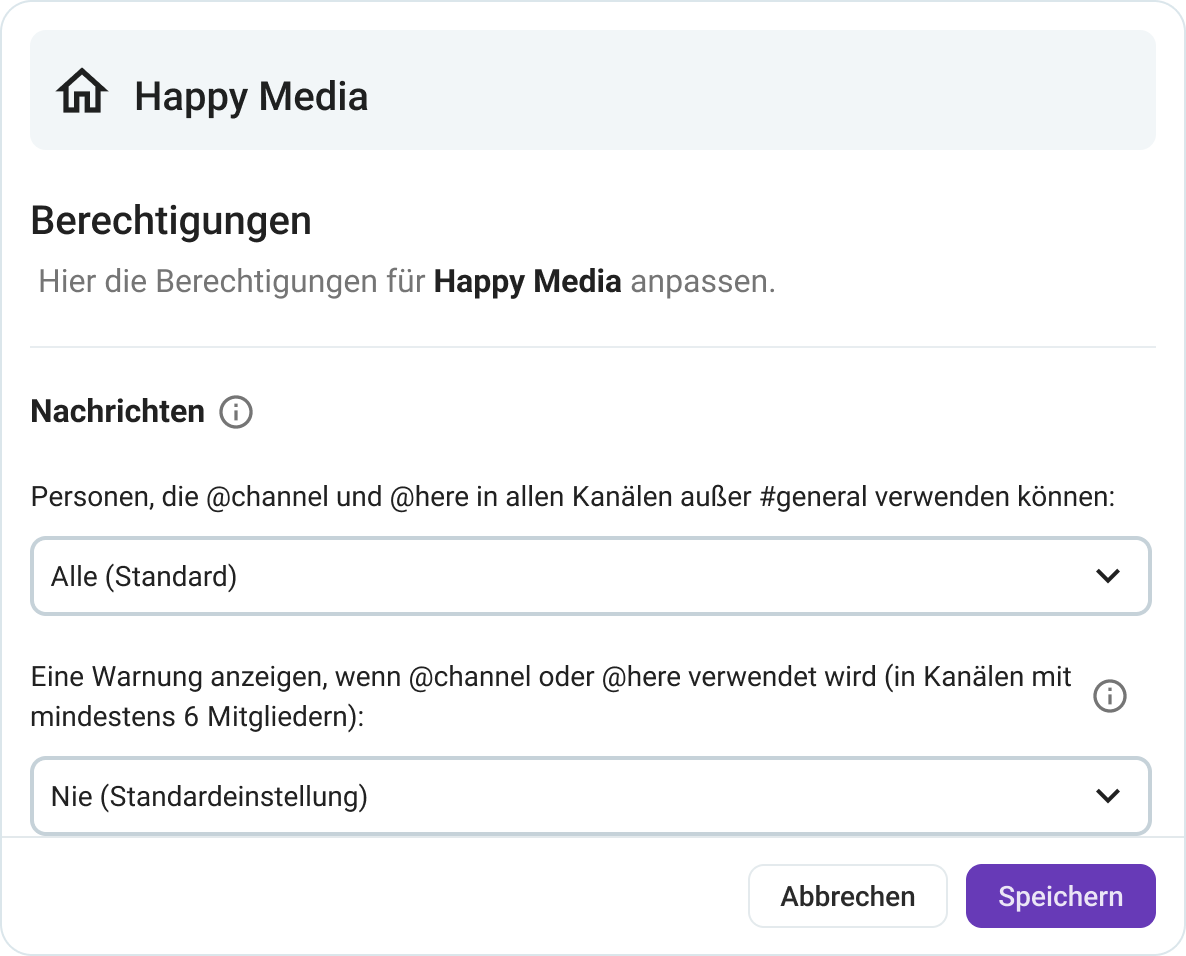Click the info icon next to Nachrichten
This screenshot has height=956, width=1186.
236,412
